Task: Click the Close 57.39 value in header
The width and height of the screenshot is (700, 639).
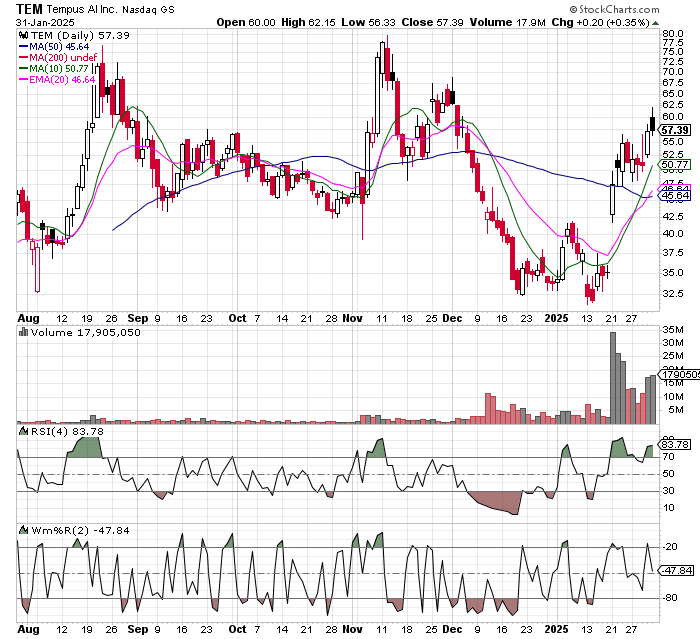Action: tap(432, 22)
